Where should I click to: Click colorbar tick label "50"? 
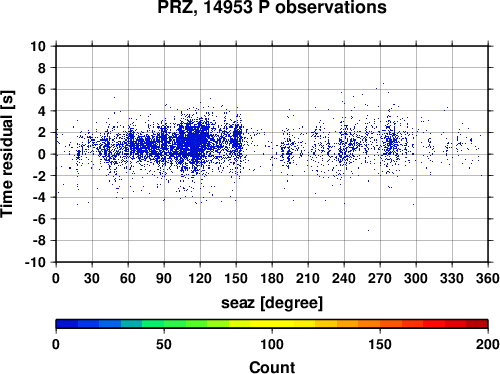(164, 344)
